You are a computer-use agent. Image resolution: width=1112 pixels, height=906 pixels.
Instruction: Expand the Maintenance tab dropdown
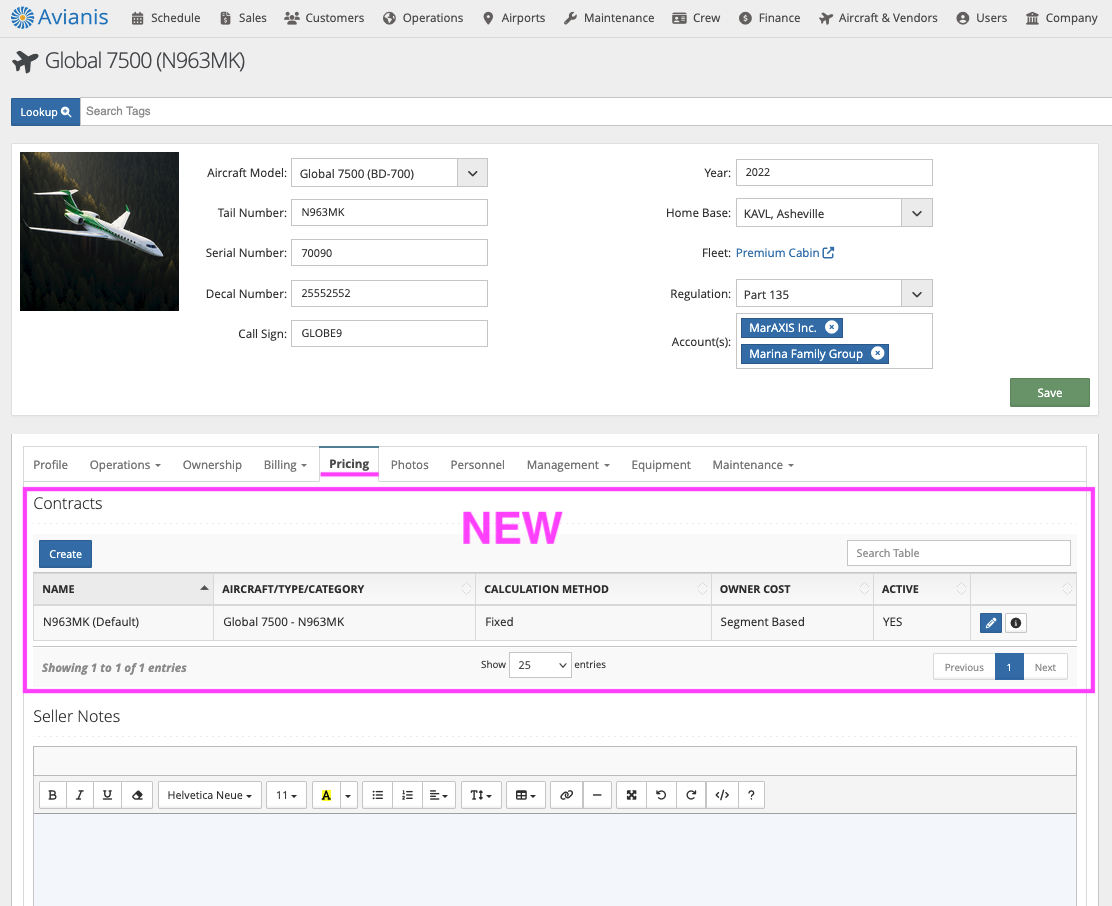[753, 465]
